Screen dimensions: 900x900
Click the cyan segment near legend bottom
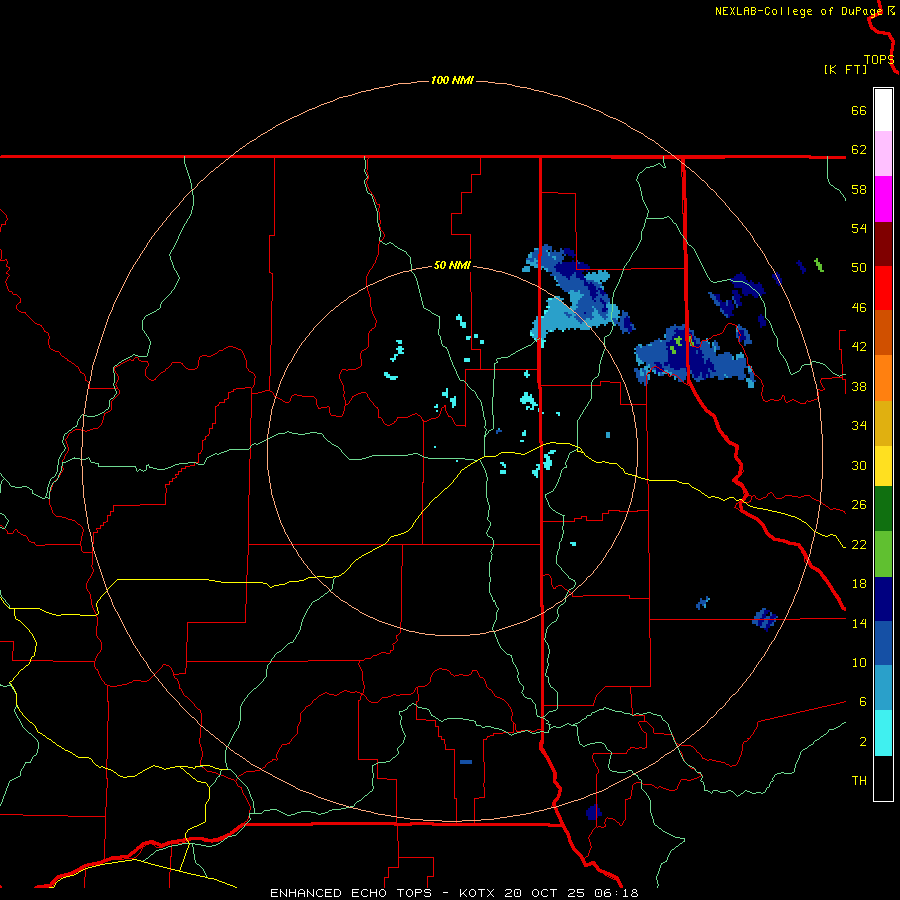883,733
